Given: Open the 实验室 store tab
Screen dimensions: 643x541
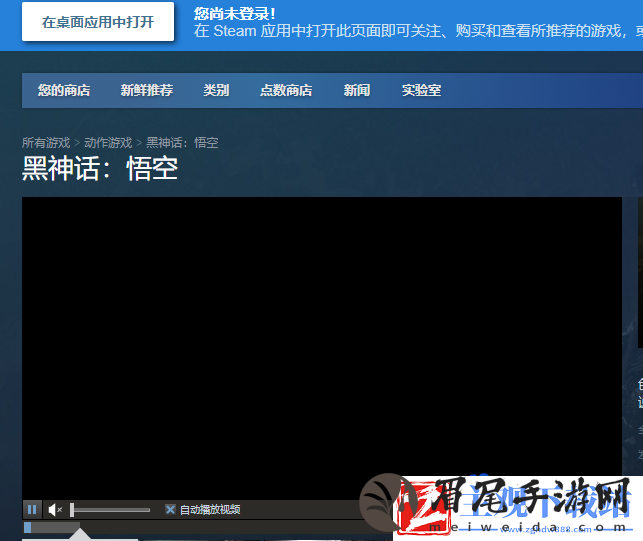Looking at the screenshot, I should [422, 90].
